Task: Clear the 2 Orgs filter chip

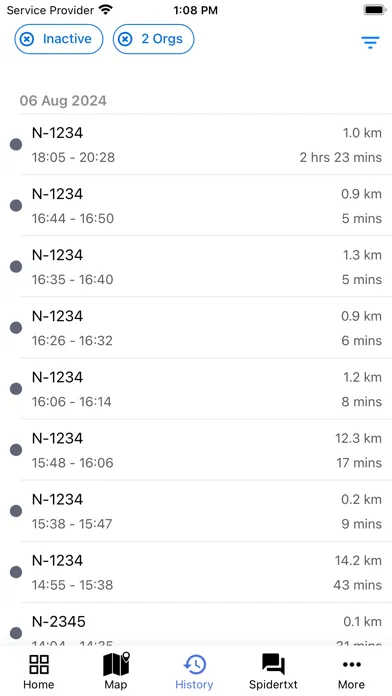Action: (x=125, y=40)
